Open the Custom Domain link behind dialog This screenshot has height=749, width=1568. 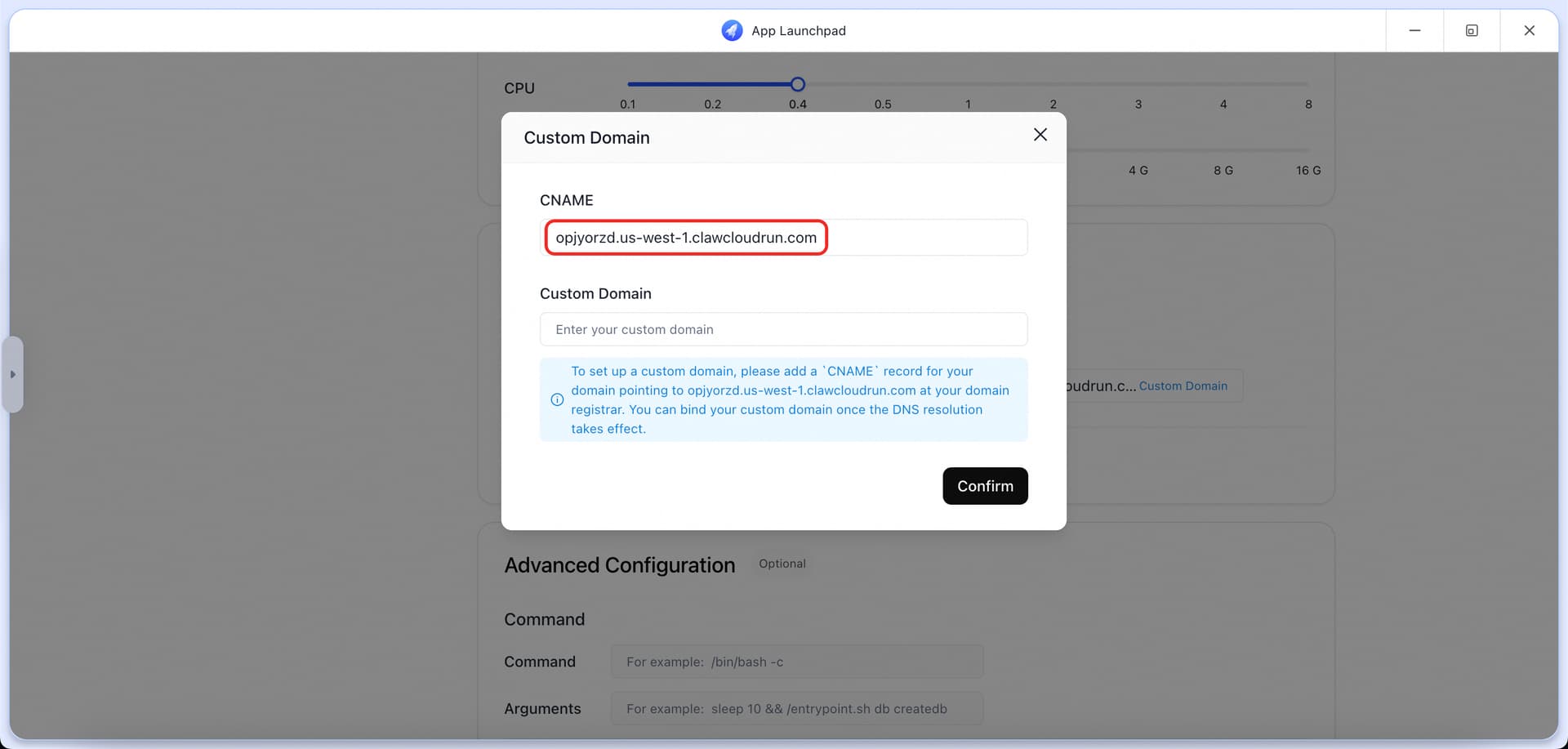click(1183, 386)
